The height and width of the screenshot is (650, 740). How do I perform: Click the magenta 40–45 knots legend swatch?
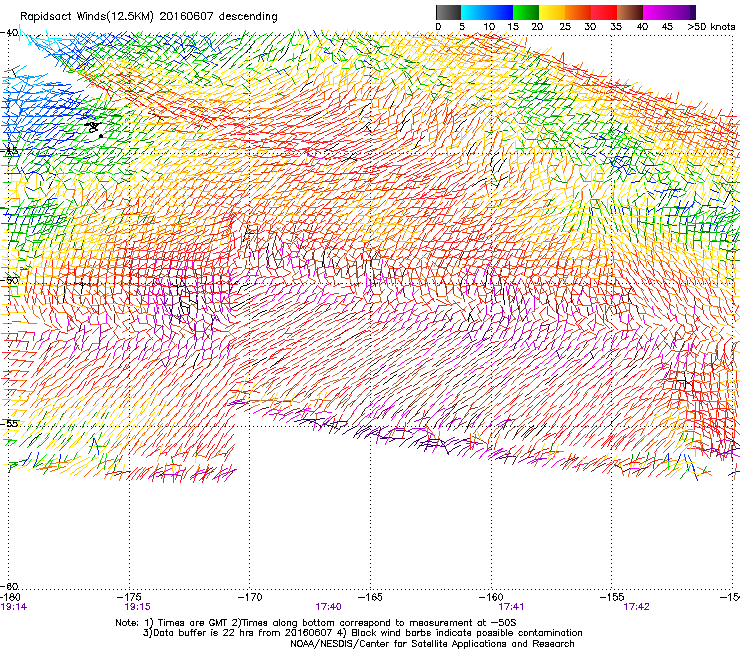coord(656,12)
